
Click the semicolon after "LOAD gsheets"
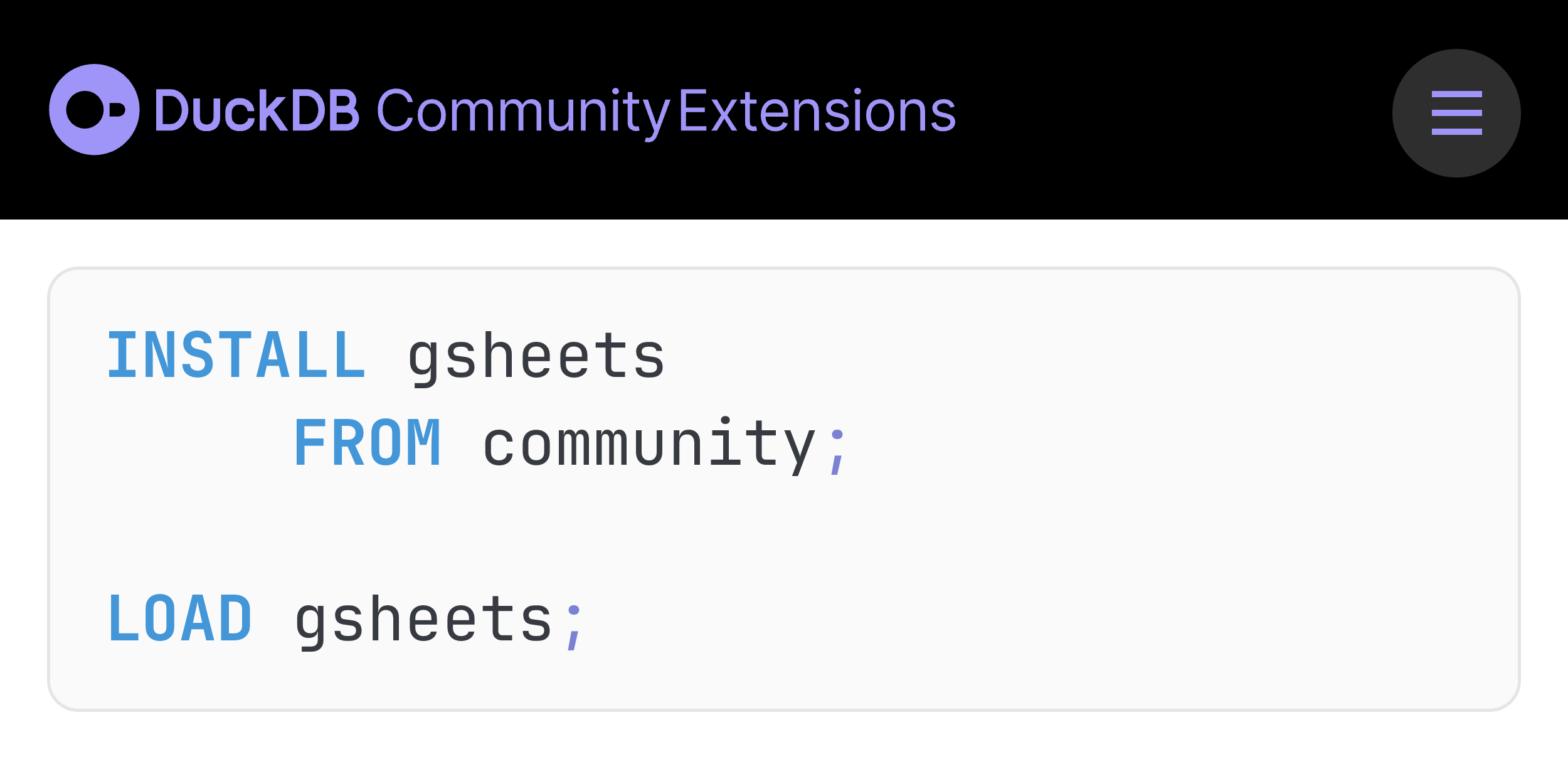click(573, 627)
